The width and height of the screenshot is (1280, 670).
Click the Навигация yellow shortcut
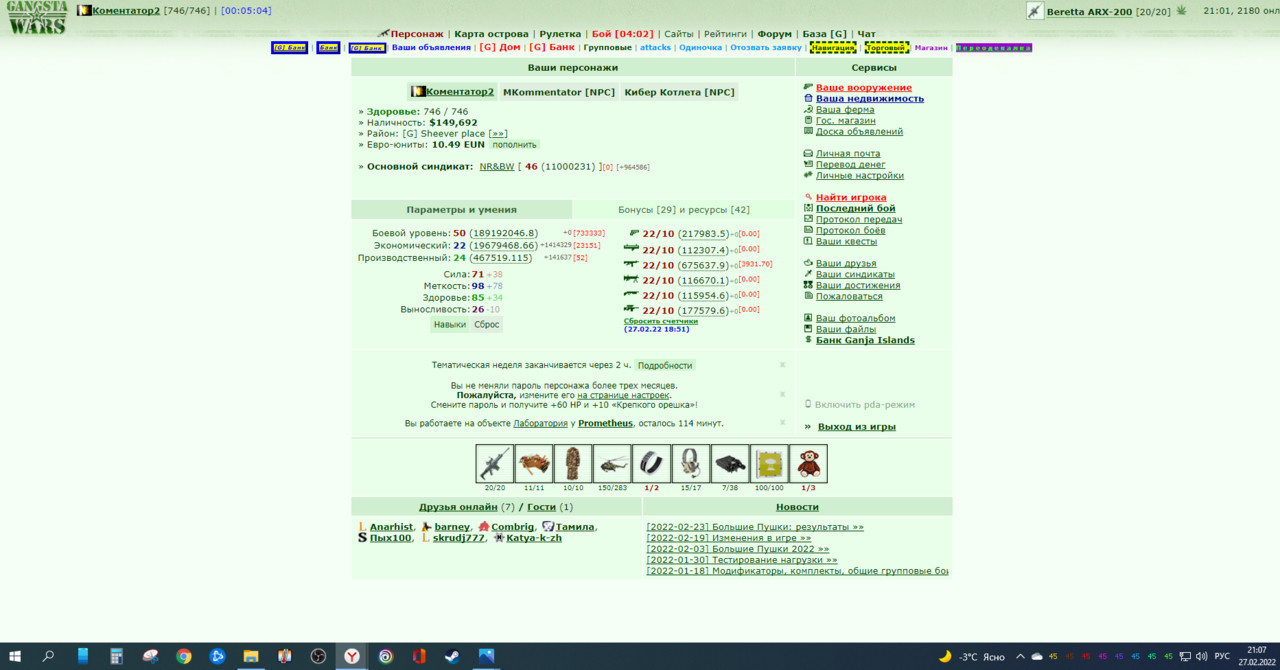click(833, 47)
